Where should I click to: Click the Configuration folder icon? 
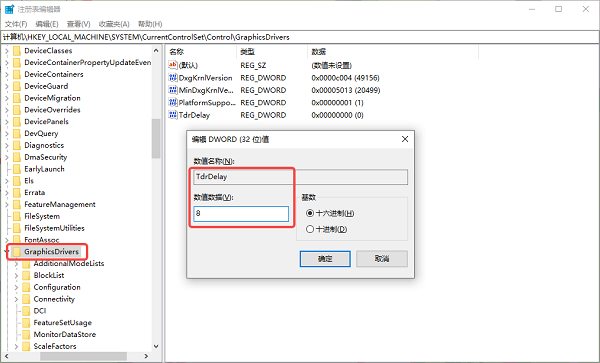click(26, 287)
